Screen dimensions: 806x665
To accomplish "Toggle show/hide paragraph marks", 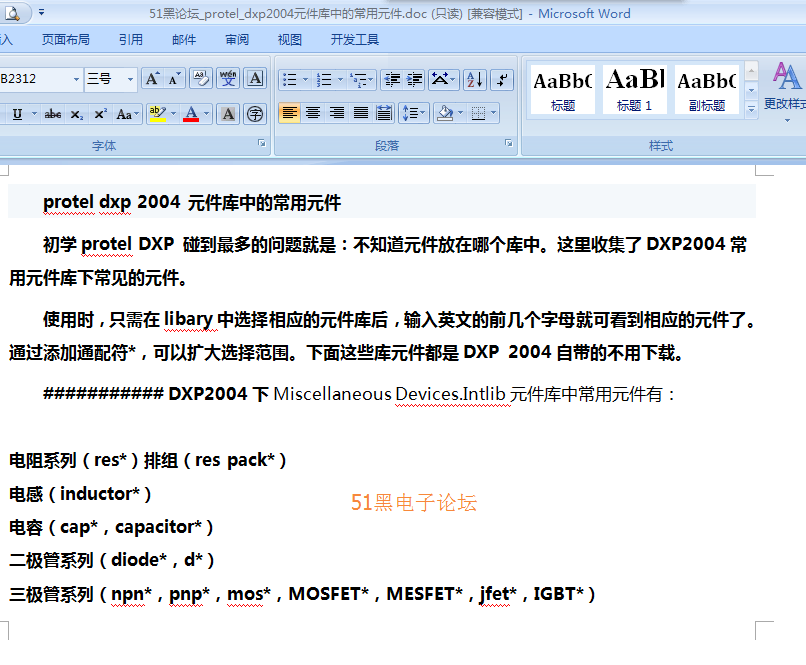I will point(502,80).
